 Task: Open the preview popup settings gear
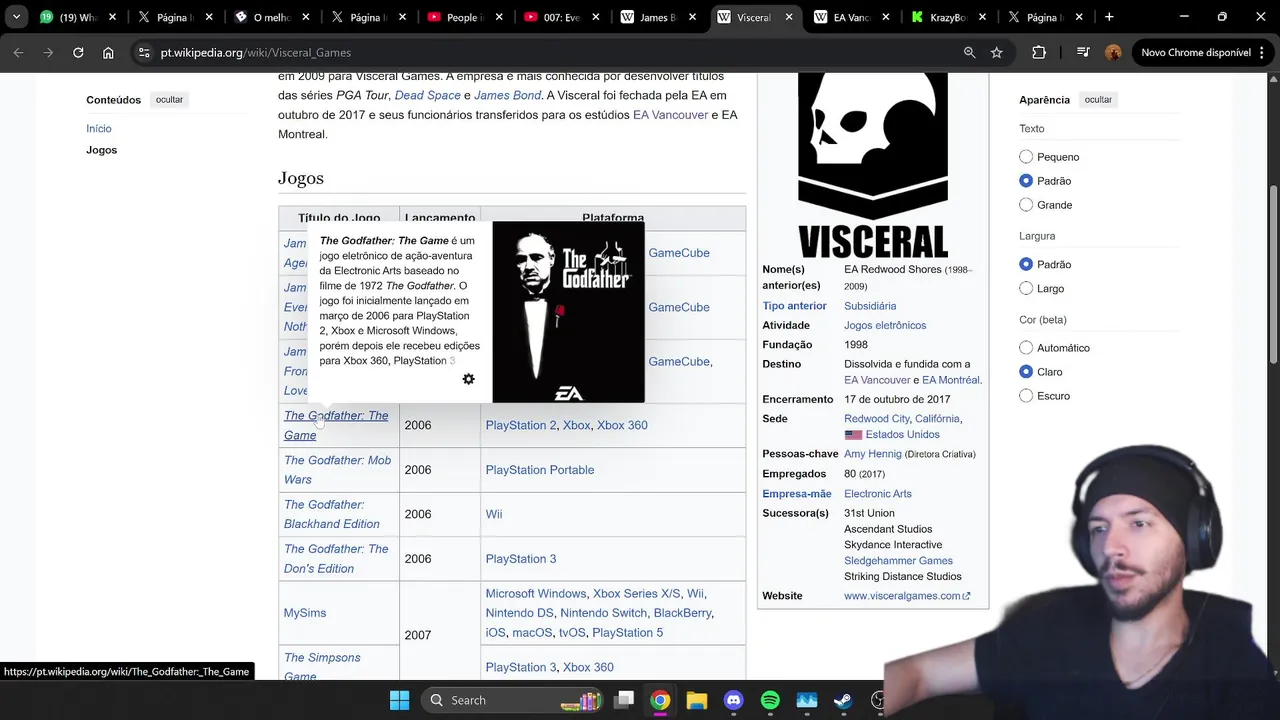468,379
